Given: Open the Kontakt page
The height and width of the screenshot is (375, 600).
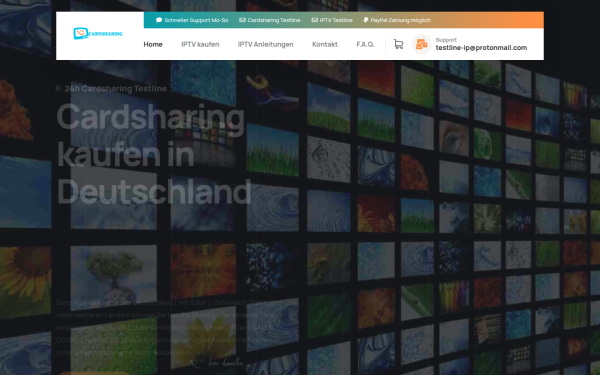Looking at the screenshot, I should 325,44.
